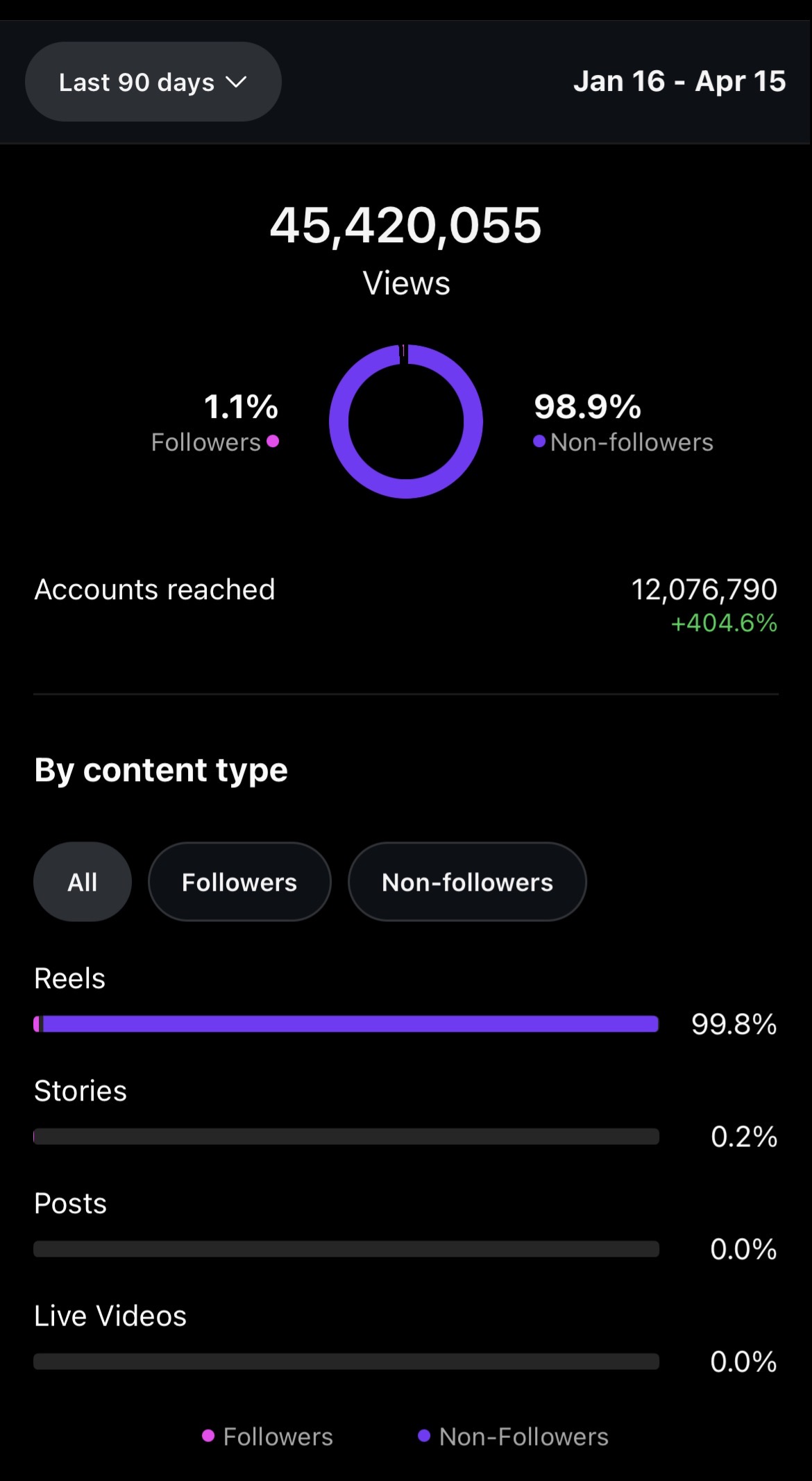Click the pink Followers dot by 1.1%

click(273, 441)
